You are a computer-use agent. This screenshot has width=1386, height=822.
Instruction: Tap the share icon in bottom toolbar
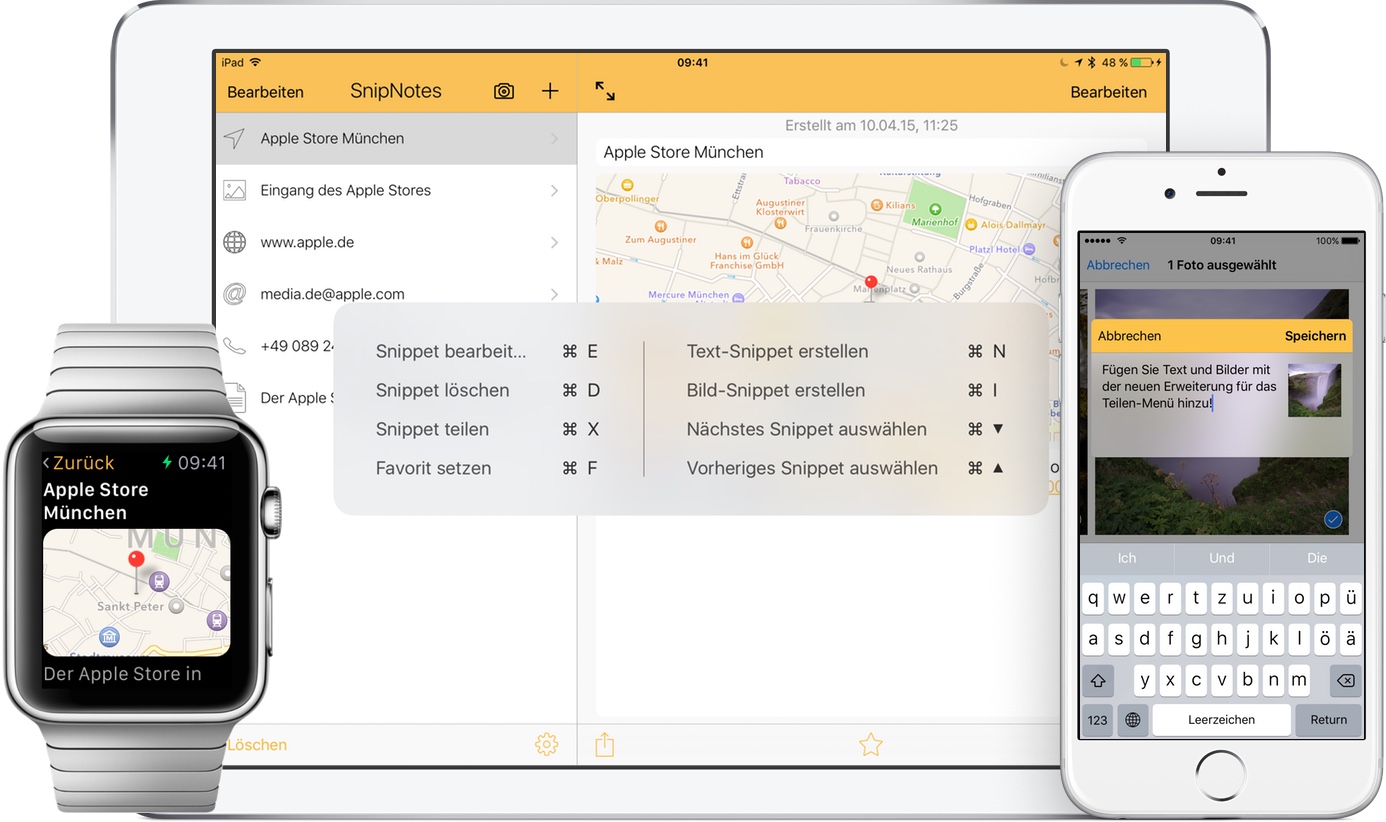click(604, 744)
